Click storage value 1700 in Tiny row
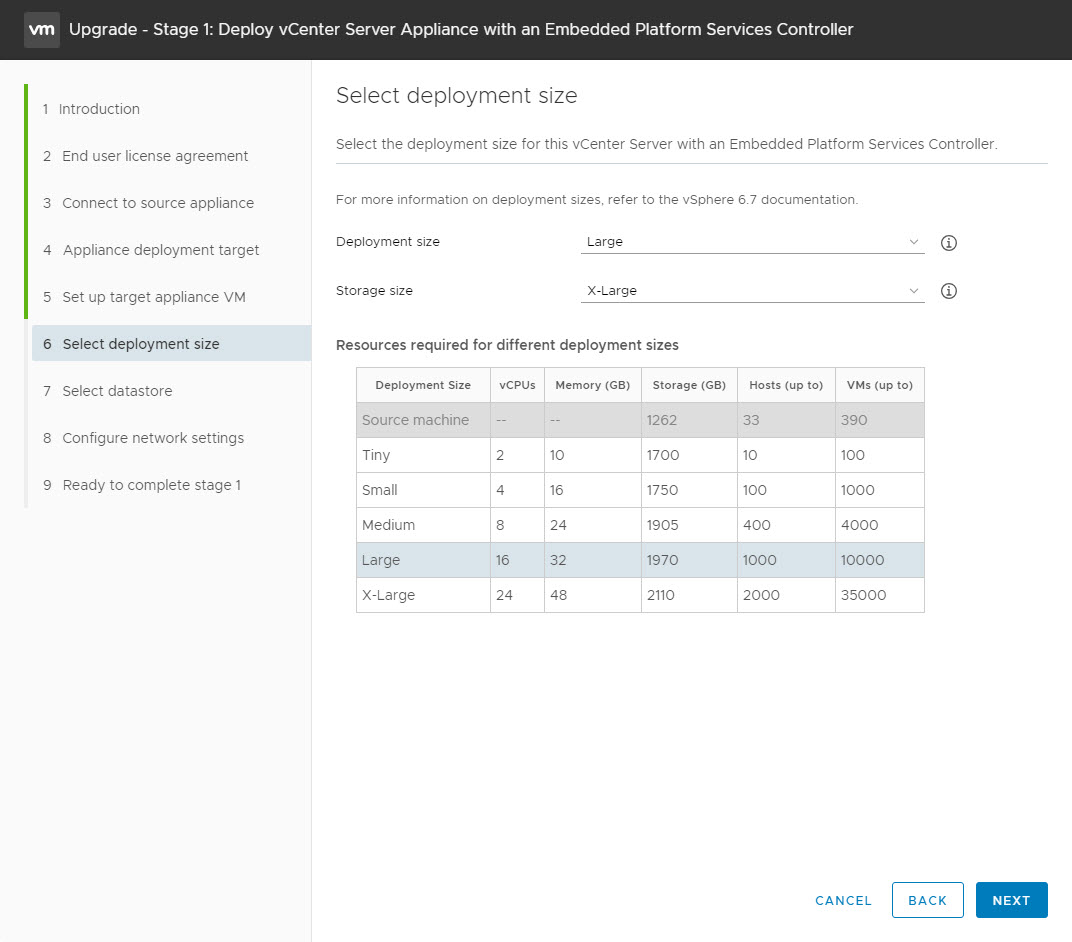 pyautogui.click(x=662, y=455)
